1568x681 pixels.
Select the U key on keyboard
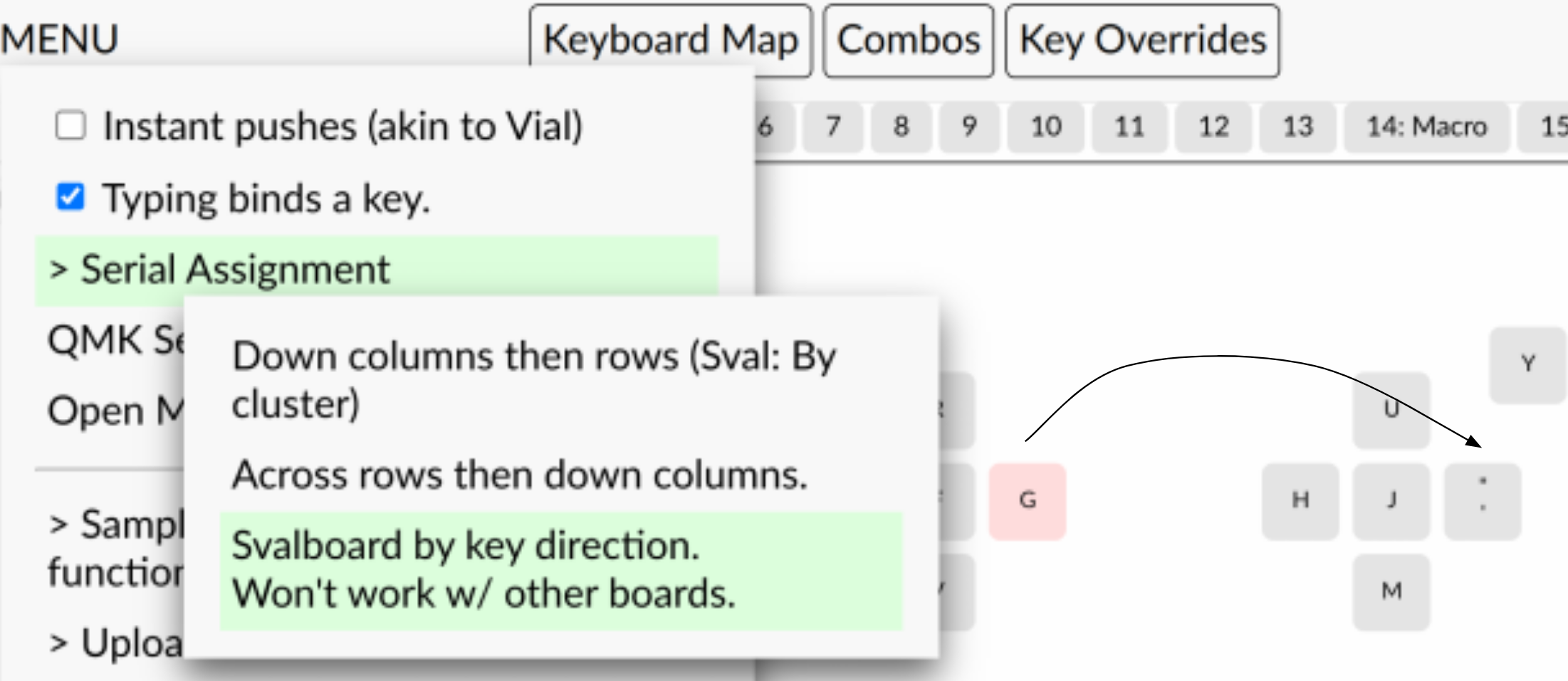1391,410
